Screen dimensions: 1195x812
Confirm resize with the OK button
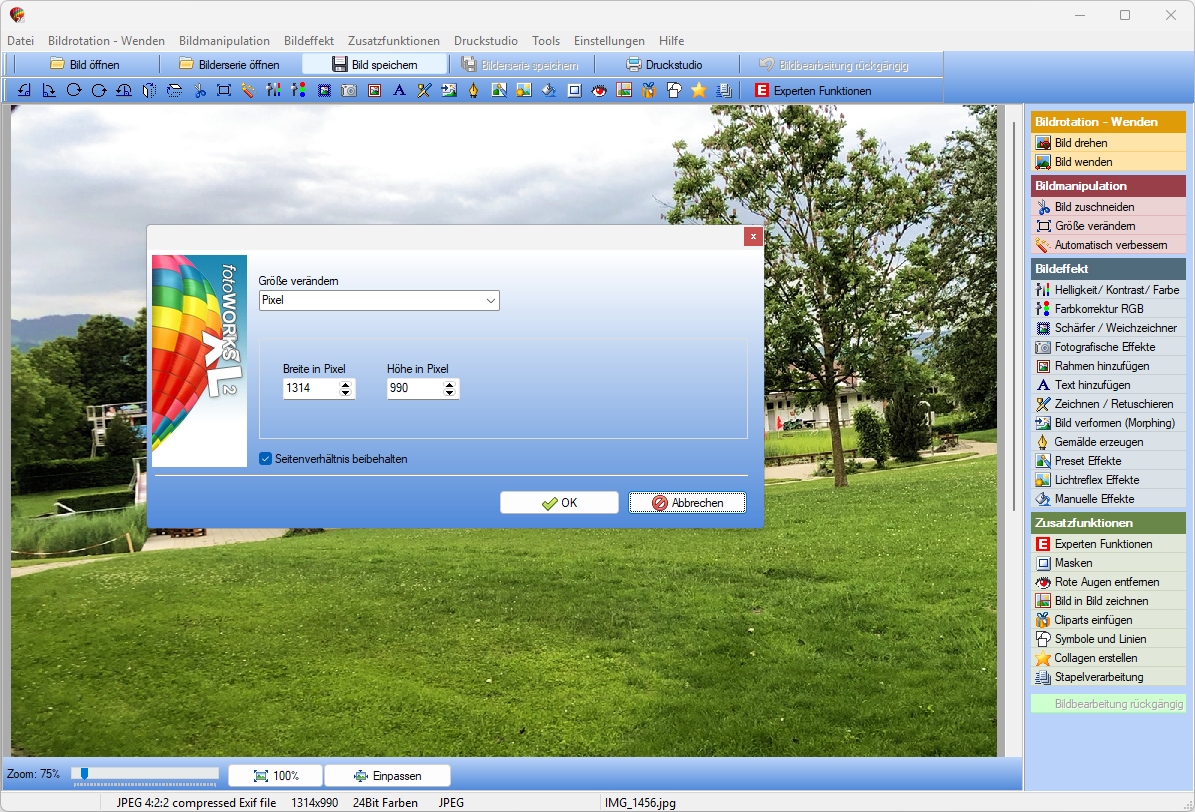click(559, 502)
